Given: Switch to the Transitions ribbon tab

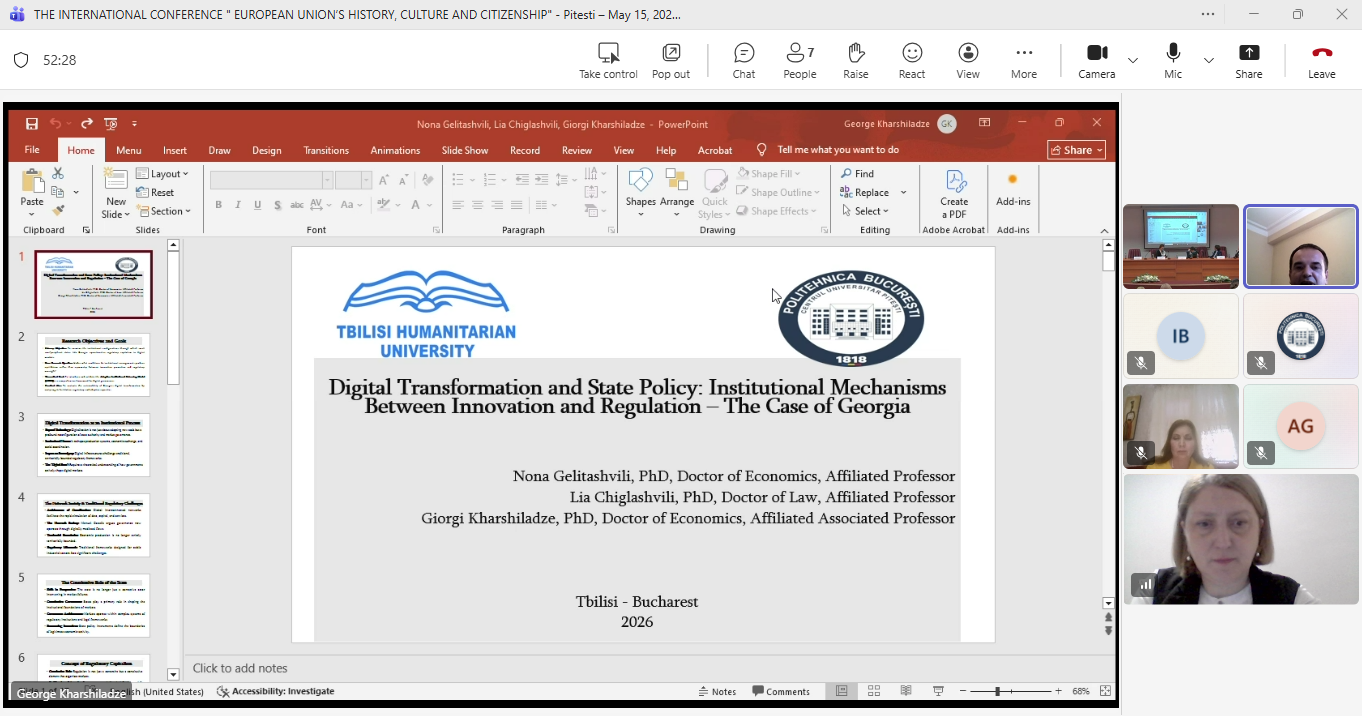Looking at the screenshot, I should click(326, 150).
